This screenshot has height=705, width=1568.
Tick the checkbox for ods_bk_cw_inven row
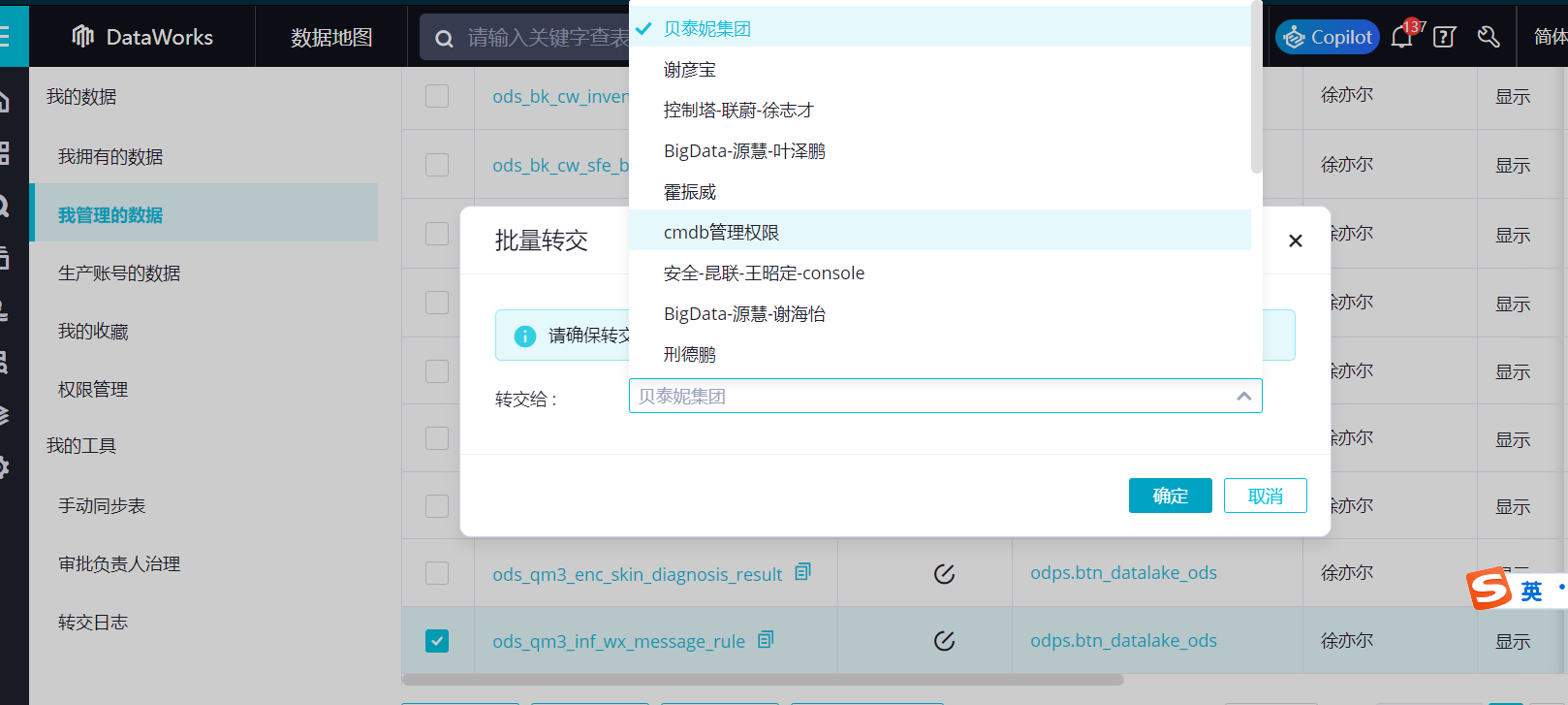[x=437, y=96]
